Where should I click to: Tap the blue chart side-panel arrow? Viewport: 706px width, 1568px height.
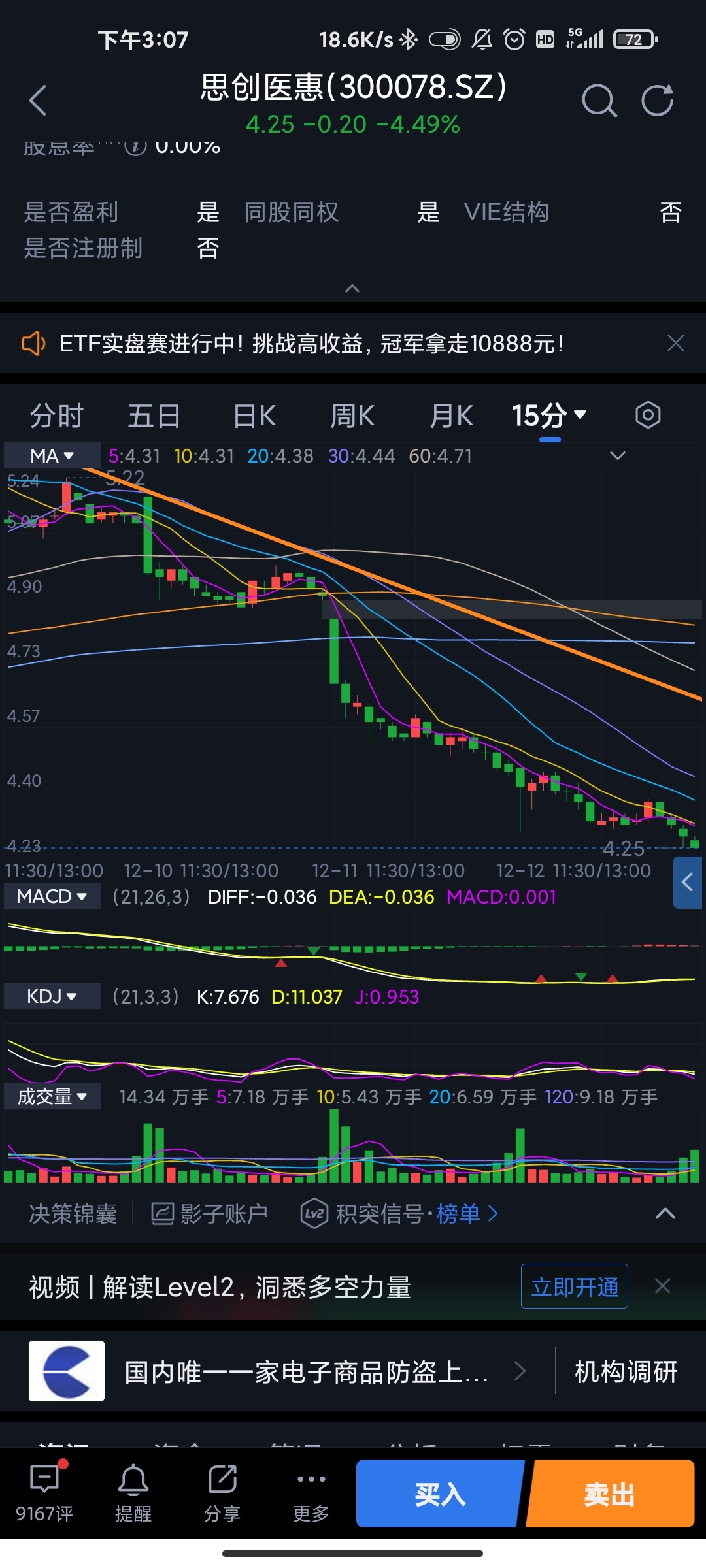point(688,883)
